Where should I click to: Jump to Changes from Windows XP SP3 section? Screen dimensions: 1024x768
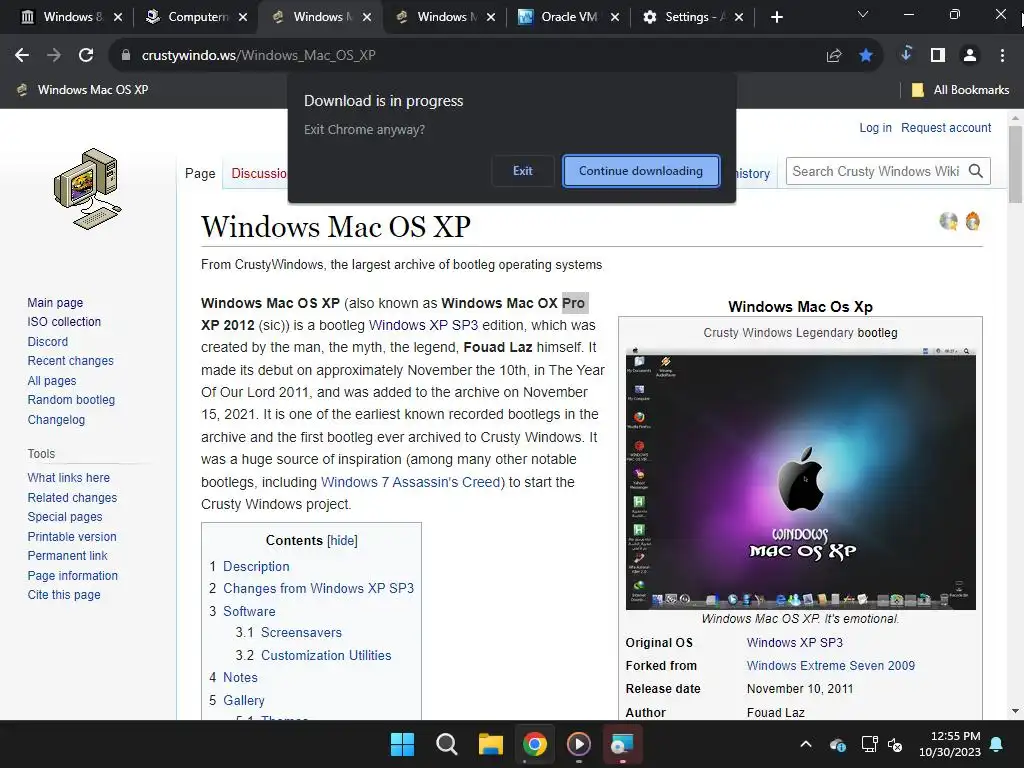tap(318, 588)
